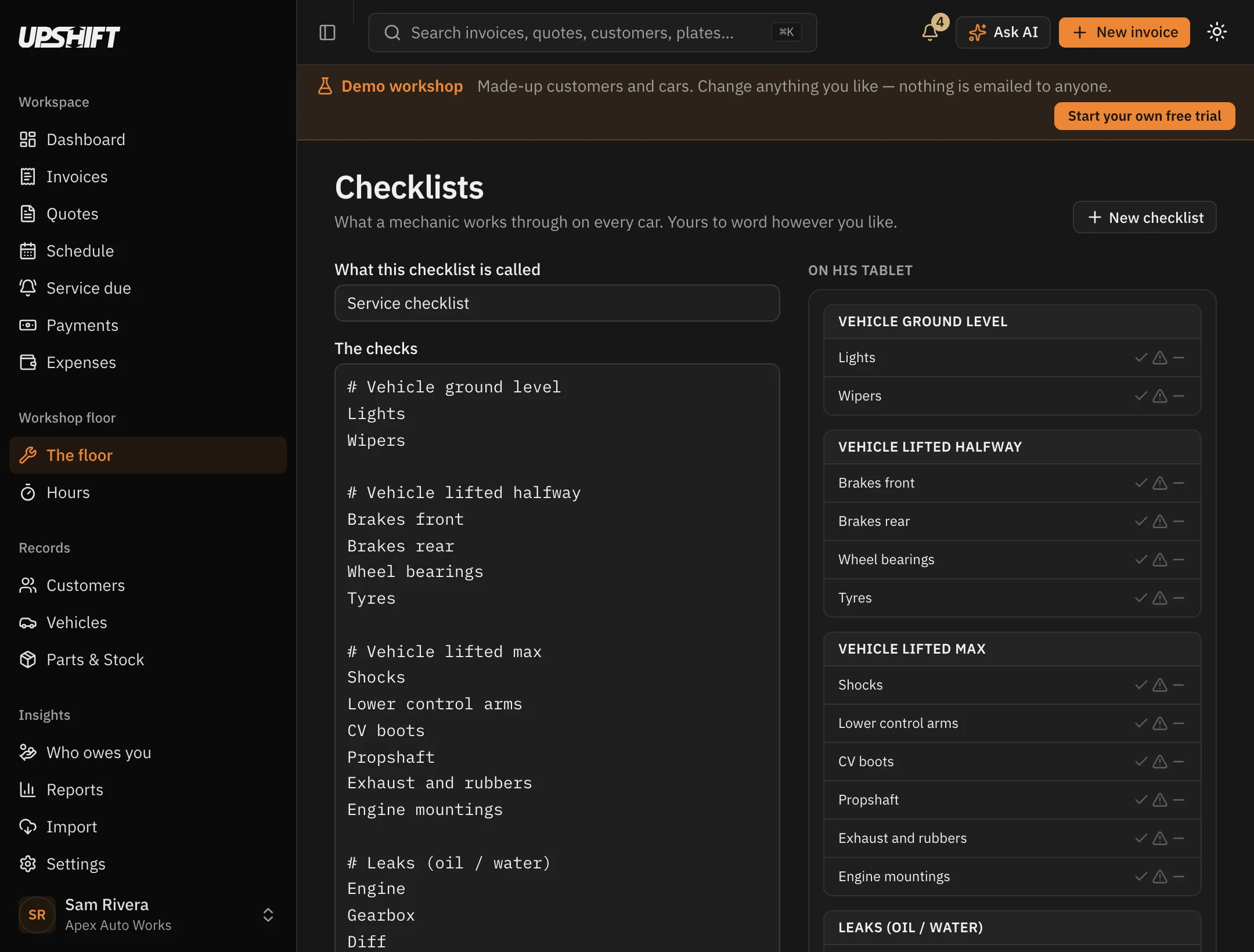Click the Who owes you icon
Viewport: 1254px width, 952px height.
coord(28,752)
